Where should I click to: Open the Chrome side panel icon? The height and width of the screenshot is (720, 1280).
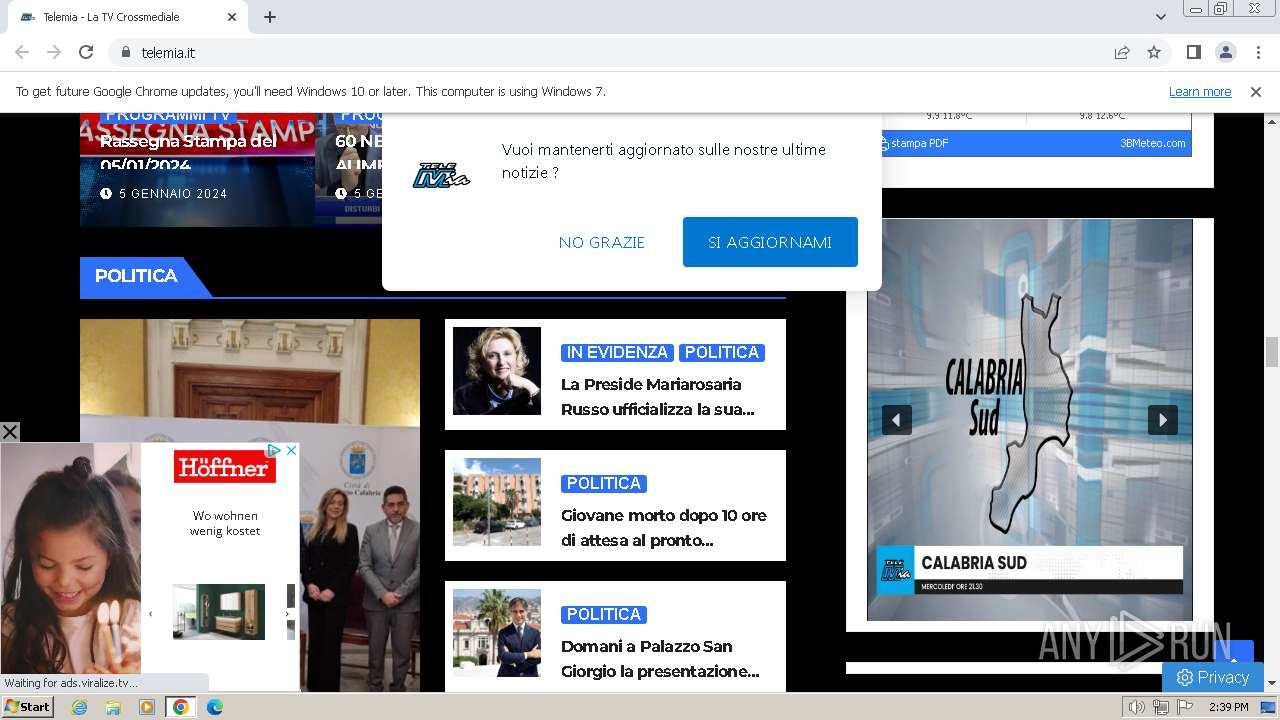[1193, 52]
